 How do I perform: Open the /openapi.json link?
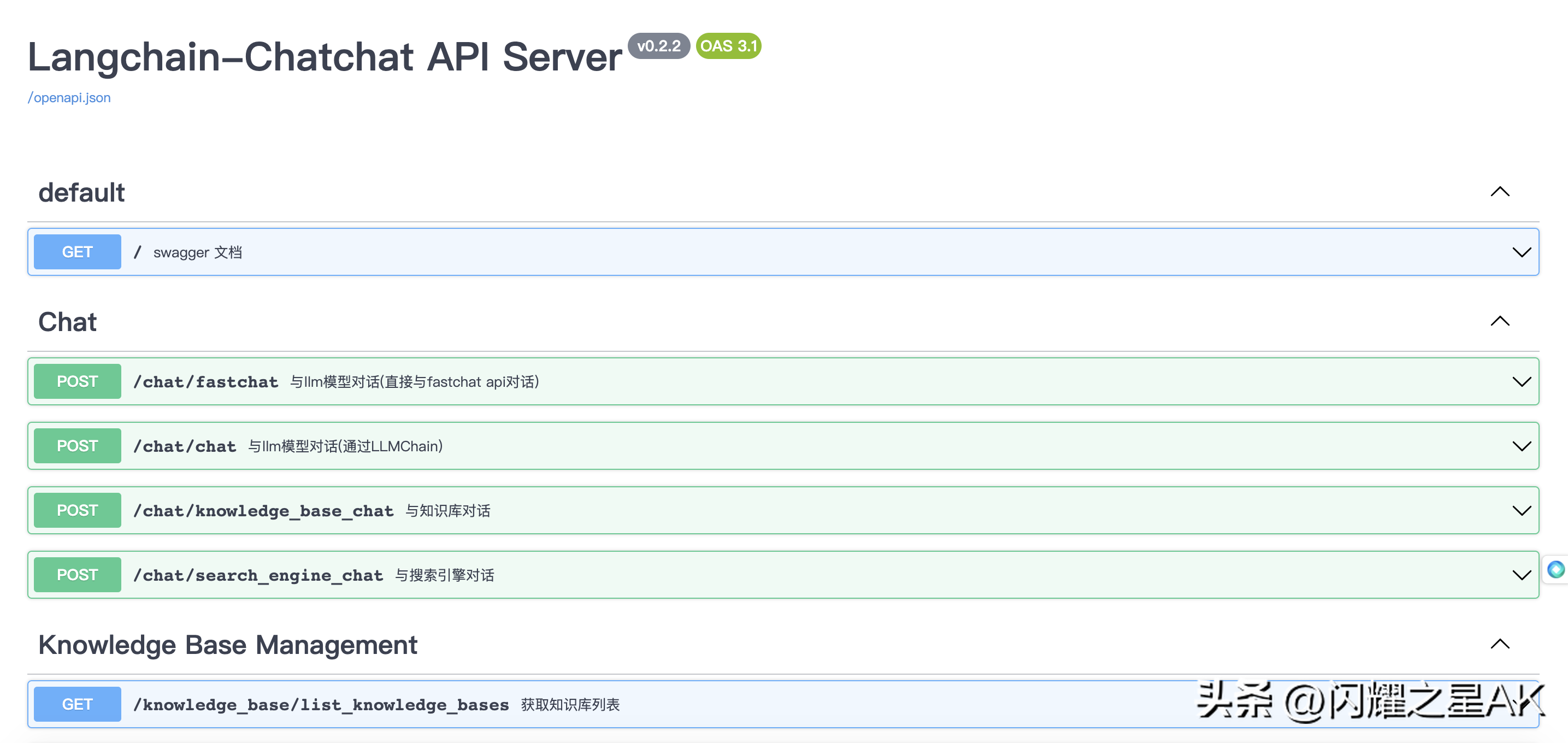(69, 97)
